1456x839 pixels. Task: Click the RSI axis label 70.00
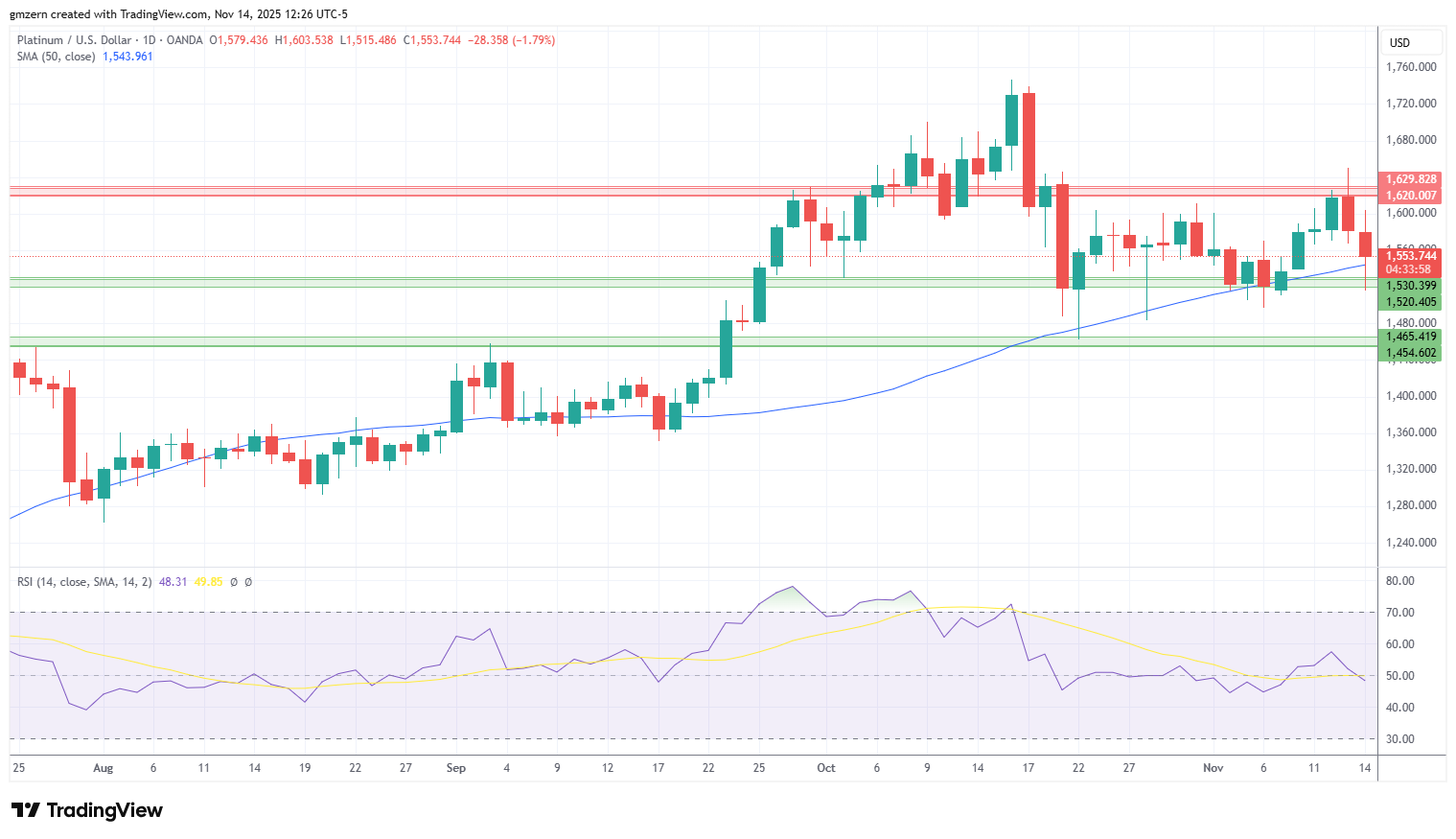point(1400,613)
